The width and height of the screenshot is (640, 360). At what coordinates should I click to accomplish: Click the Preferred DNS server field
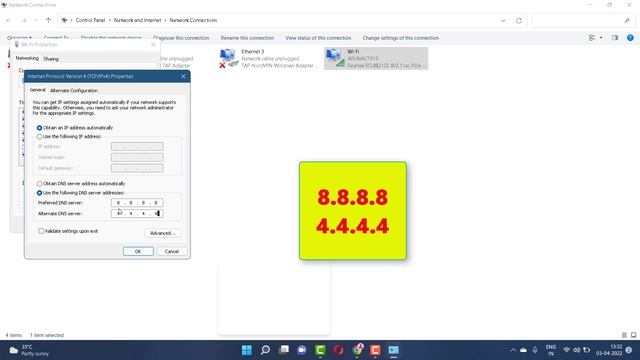(x=137, y=203)
